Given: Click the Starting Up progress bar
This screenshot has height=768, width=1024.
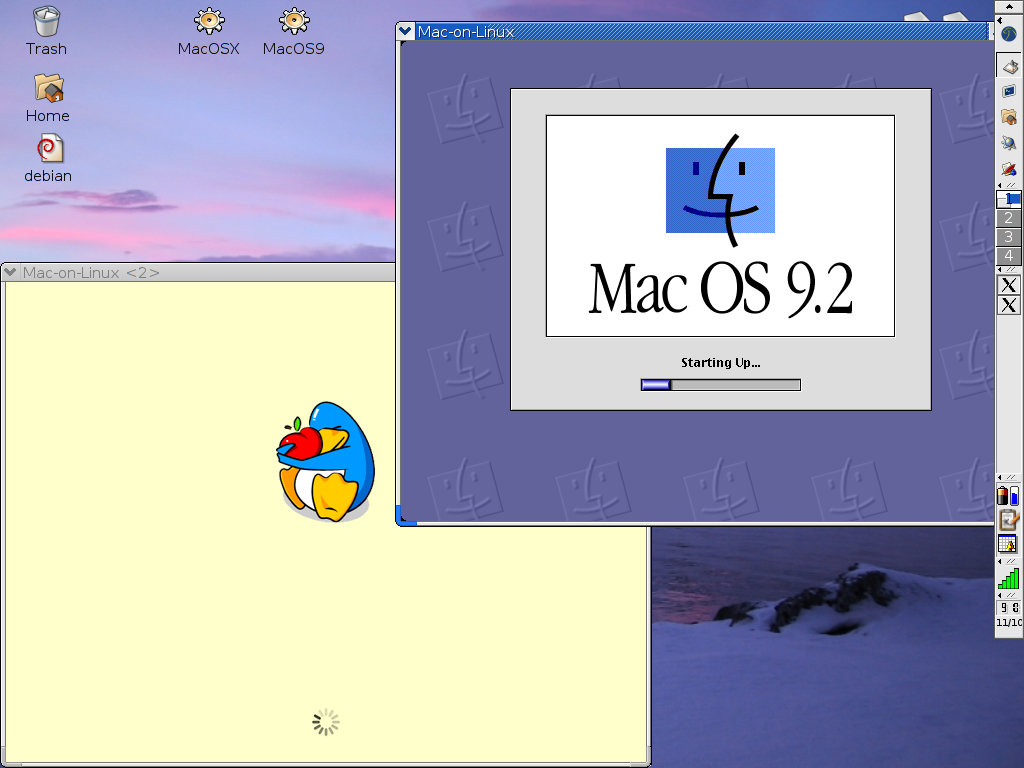Looking at the screenshot, I should pyautogui.click(x=720, y=385).
